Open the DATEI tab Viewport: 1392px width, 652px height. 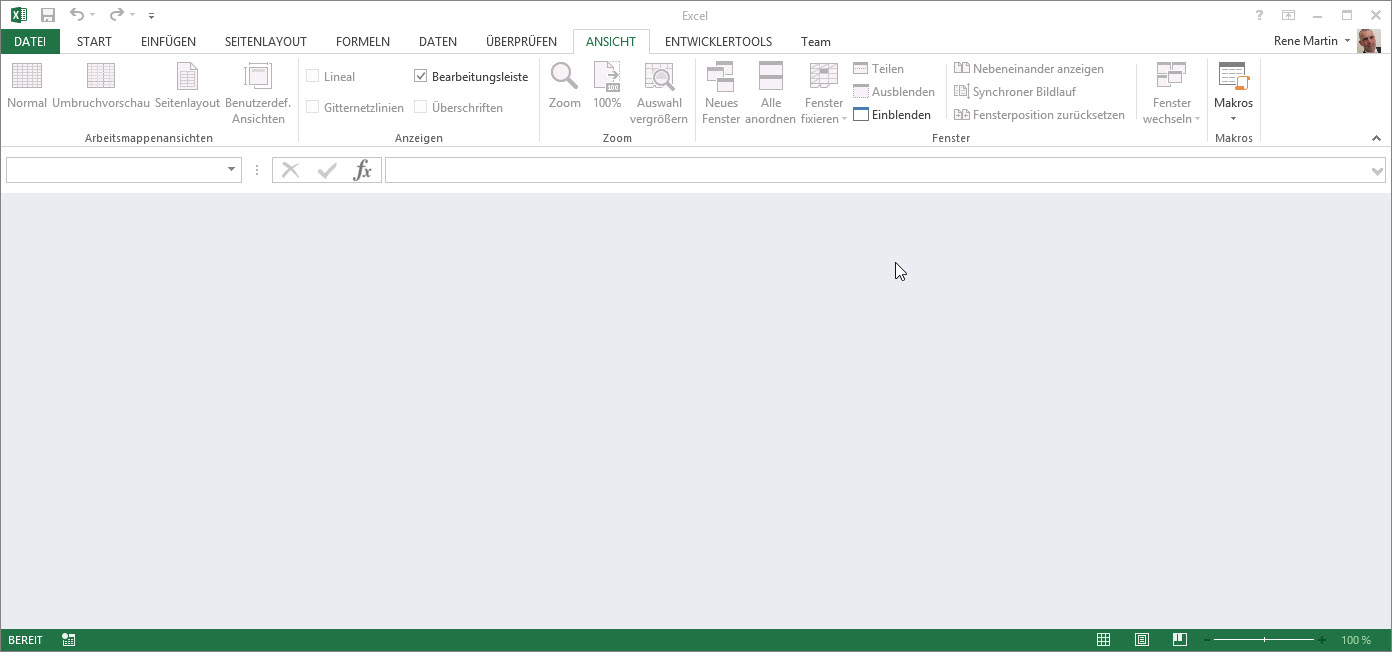coord(30,42)
